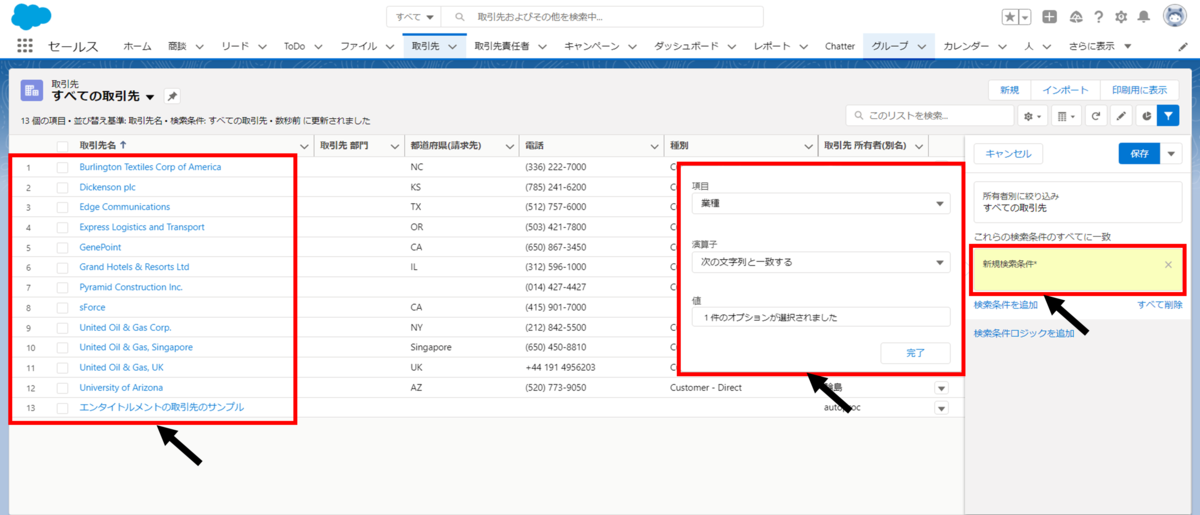Switch to the リード tab

click(235, 47)
